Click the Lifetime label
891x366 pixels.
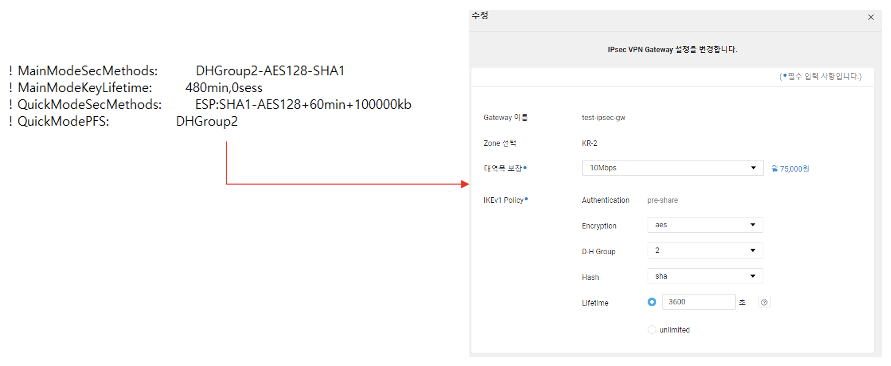(x=594, y=303)
